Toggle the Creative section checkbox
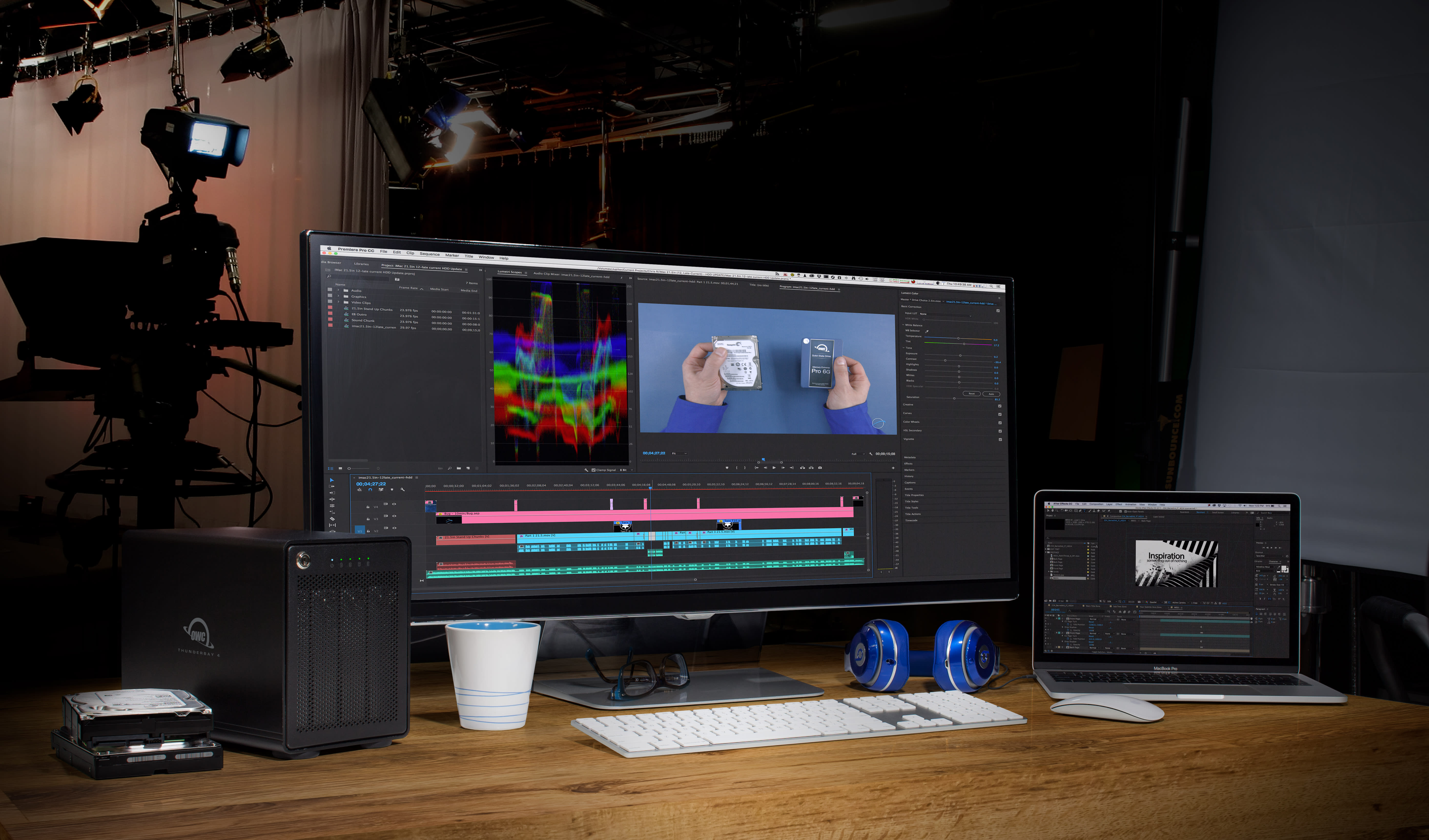1429x840 pixels. 1000,406
